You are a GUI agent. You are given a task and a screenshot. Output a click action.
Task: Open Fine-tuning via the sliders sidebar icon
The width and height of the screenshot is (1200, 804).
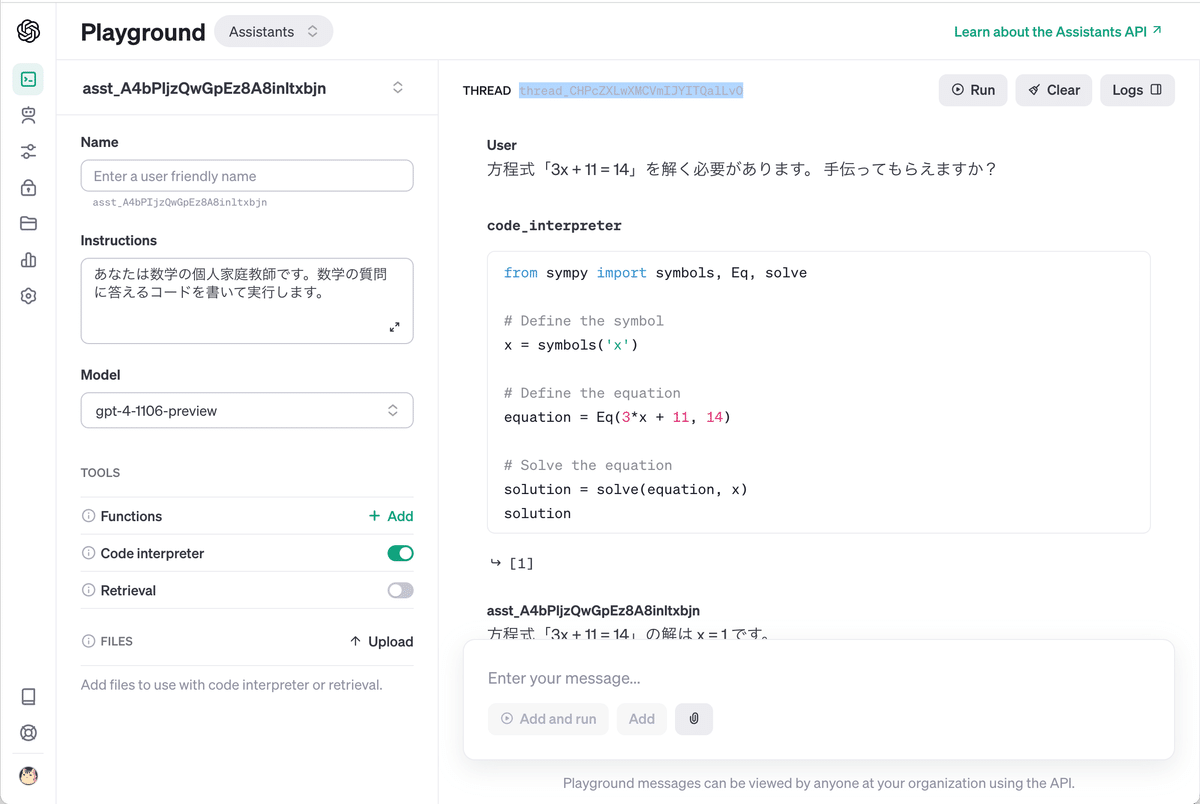tap(28, 151)
